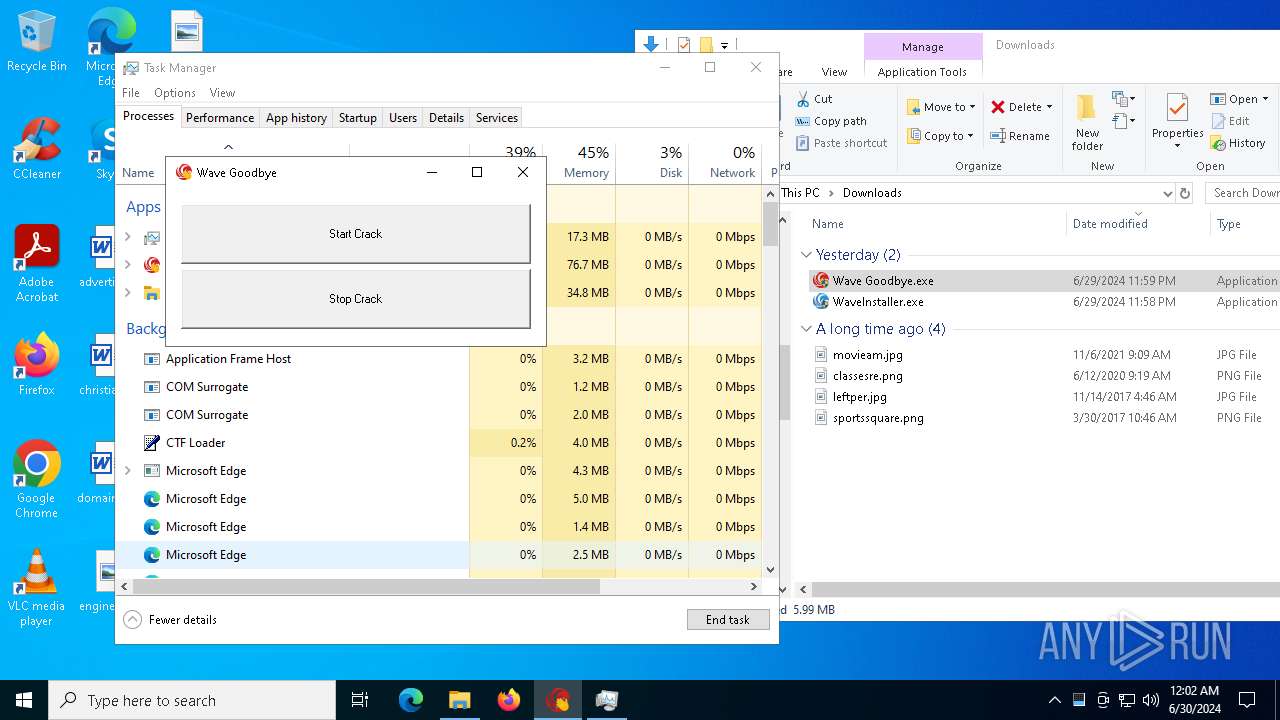This screenshot has height=720, width=1280.
Task: Click Copy path in the Explorer ribbon
Action: coord(831,121)
